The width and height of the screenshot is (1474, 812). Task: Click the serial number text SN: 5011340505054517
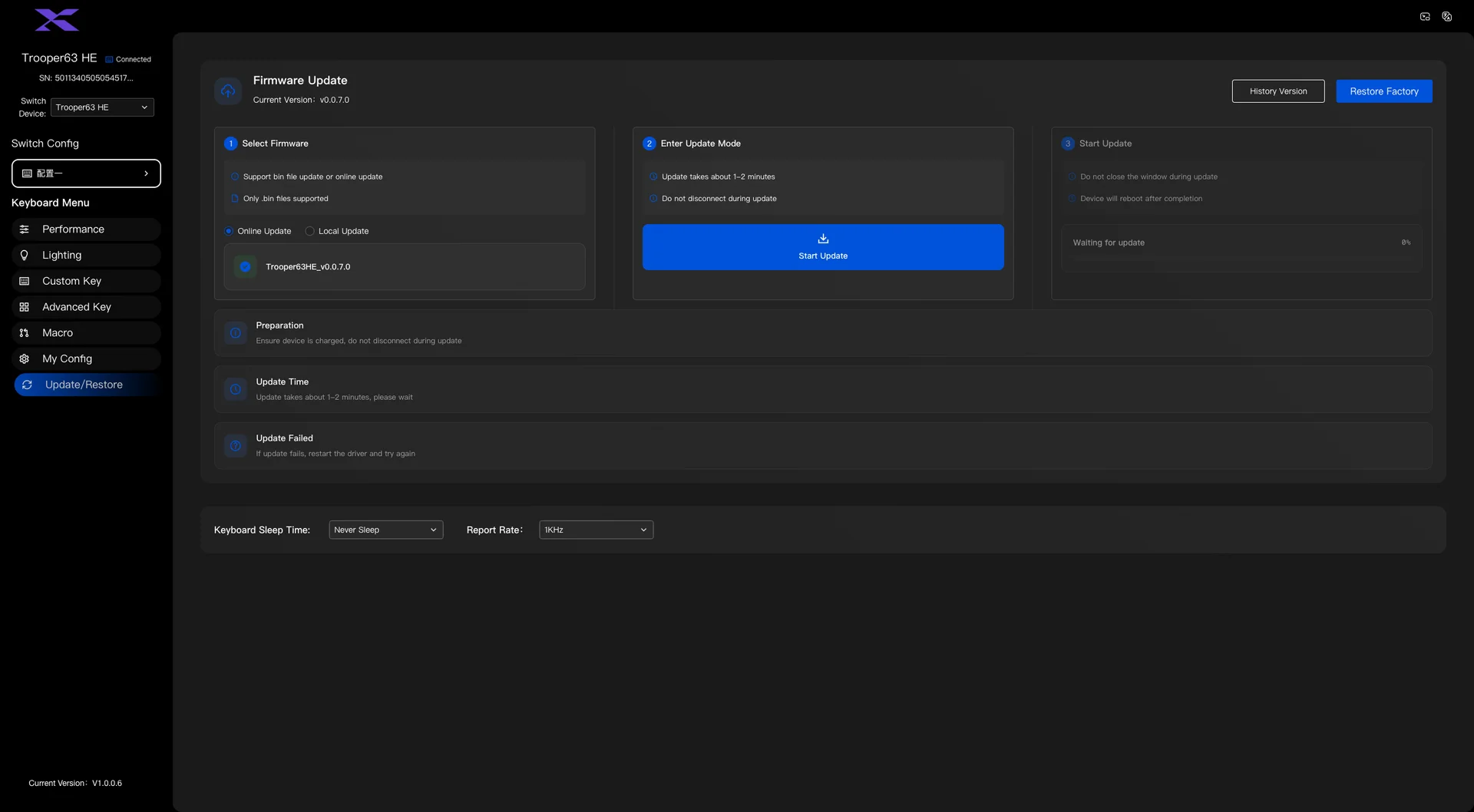pyautogui.click(x=86, y=78)
